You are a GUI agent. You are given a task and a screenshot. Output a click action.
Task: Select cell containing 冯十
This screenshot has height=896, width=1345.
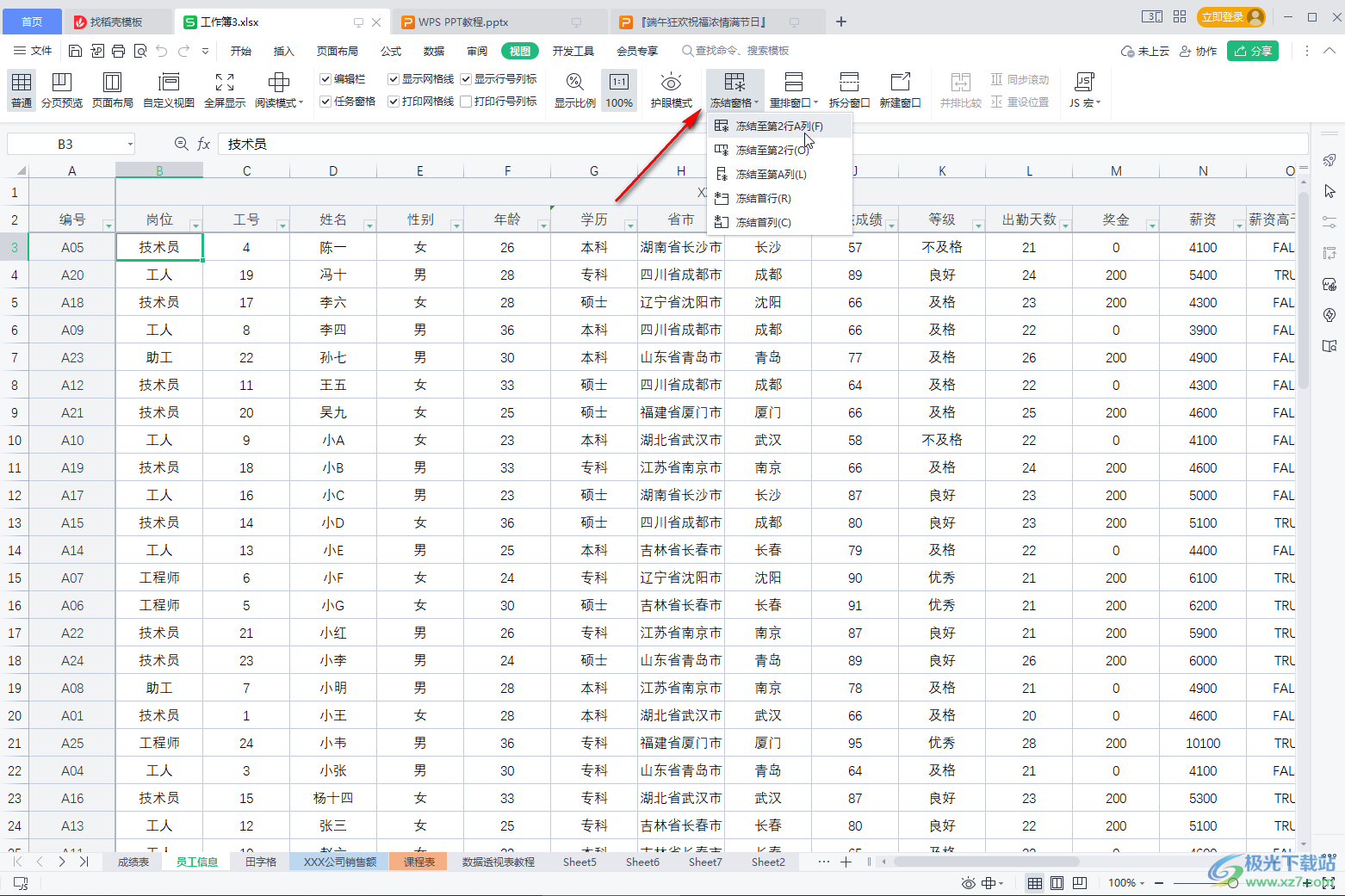click(333, 275)
